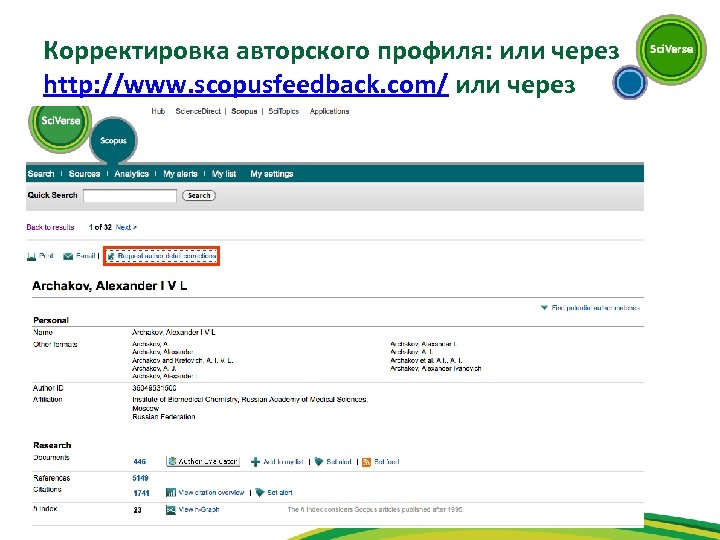The height and width of the screenshot is (540, 720).
Task: Select the Sources tab
Action: pos(84,174)
